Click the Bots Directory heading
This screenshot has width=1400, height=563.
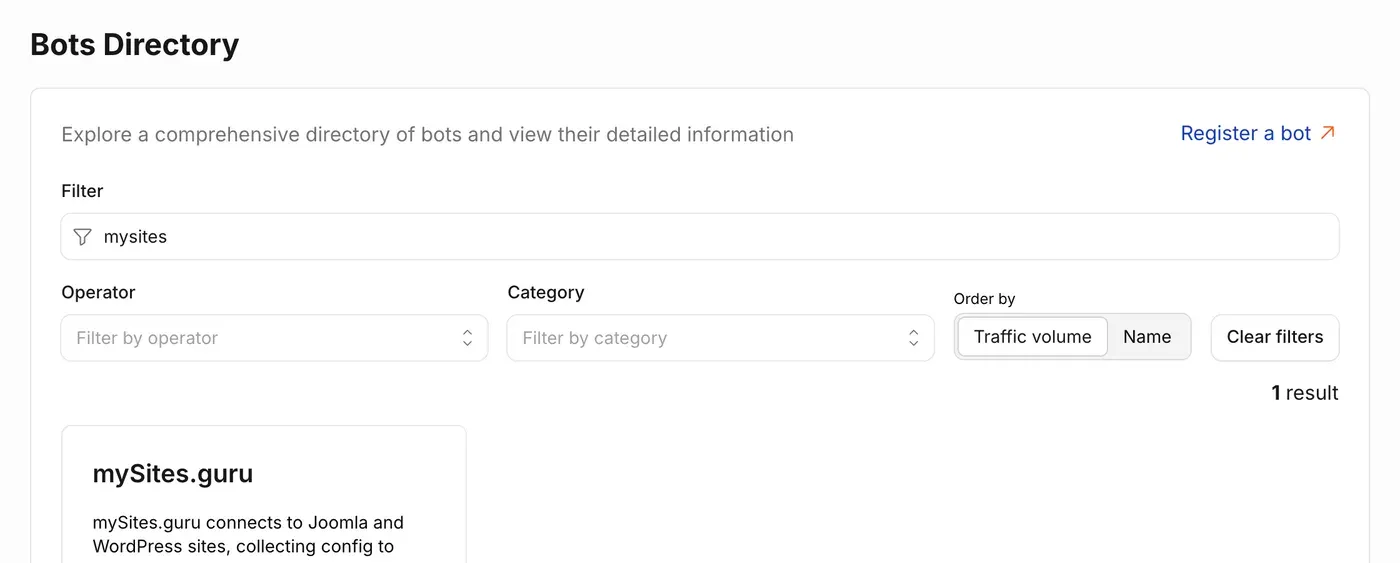pos(135,45)
